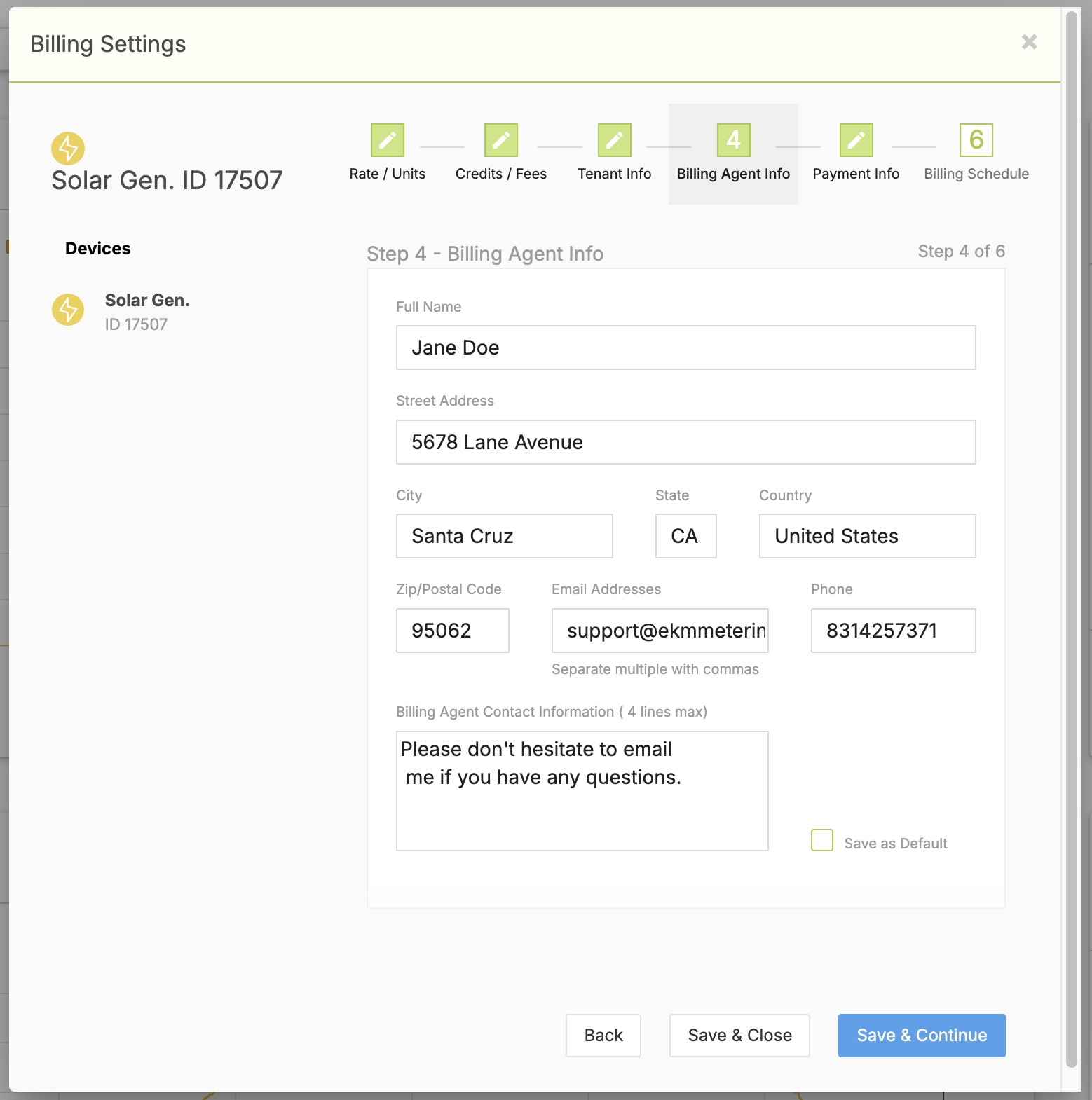Click the Payment Info pencil step icon

coord(856,140)
